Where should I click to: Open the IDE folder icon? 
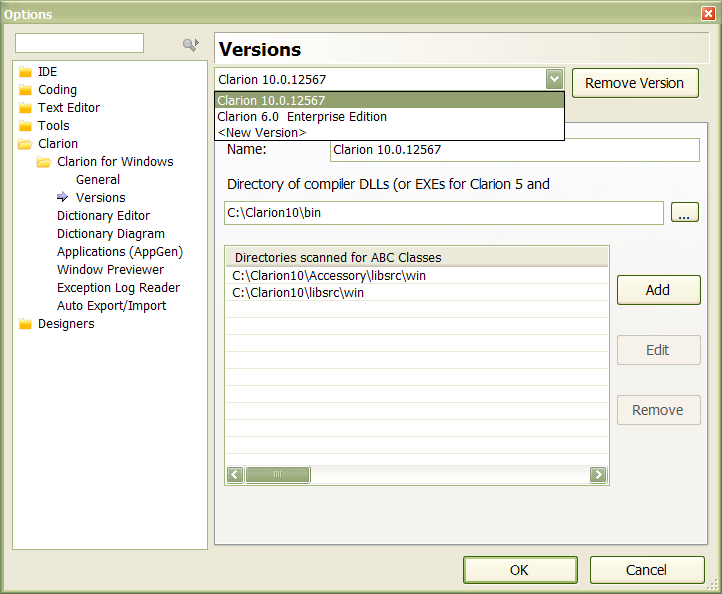[26, 72]
